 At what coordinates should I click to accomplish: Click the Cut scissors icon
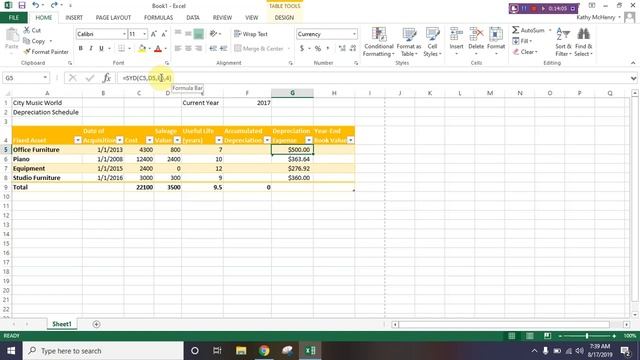point(27,30)
